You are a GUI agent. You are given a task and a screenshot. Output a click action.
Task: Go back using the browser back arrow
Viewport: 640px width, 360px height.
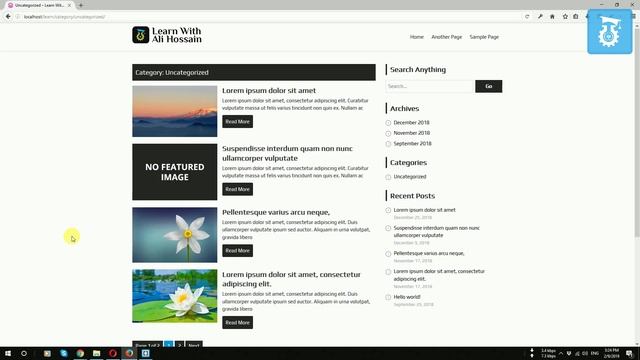pos(8,17)
